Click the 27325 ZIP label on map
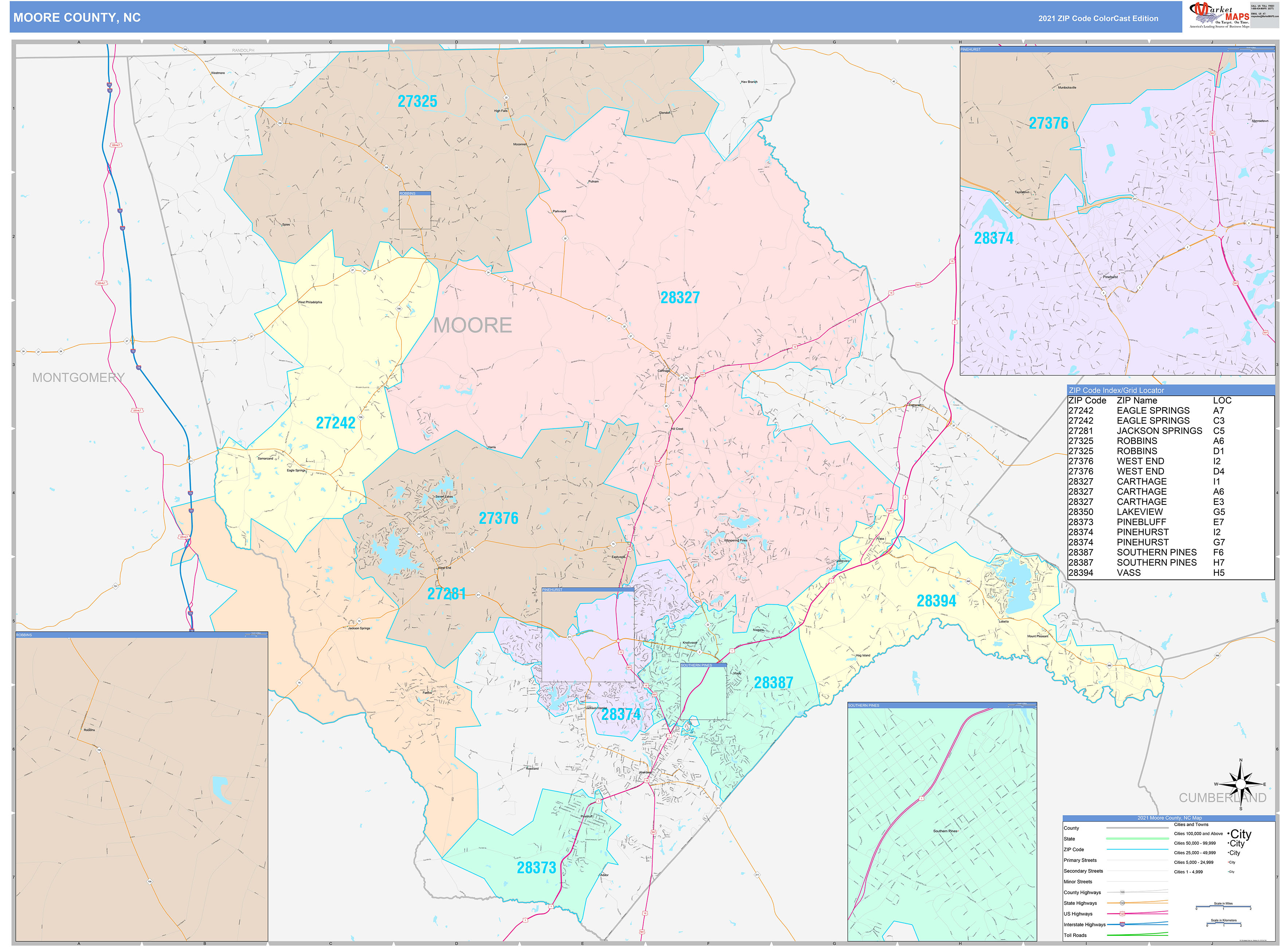The height and width of the screenshot is (947, 1288). click(x=418, y=102)
